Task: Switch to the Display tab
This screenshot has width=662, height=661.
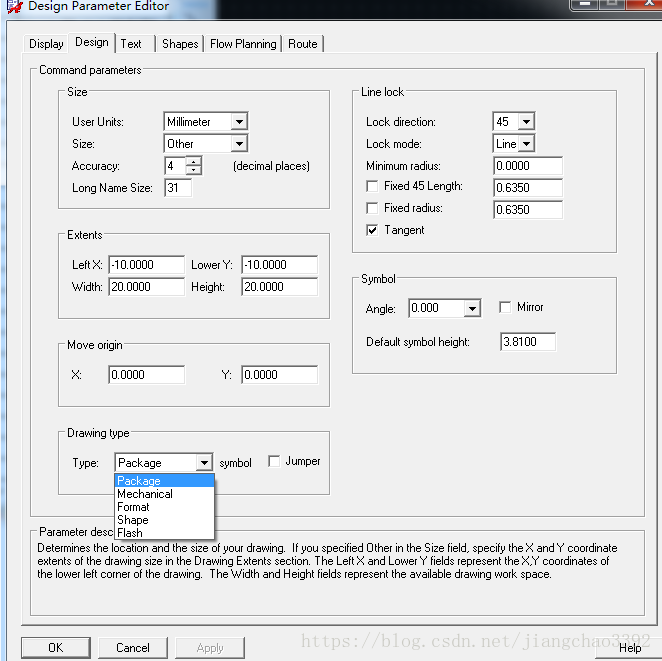Action: (46, 44)
